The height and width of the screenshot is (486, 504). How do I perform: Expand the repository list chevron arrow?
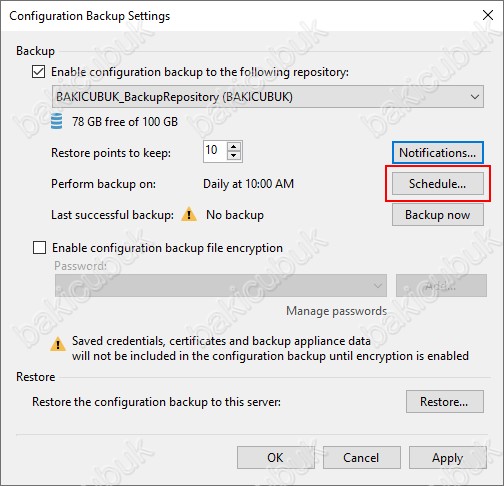pyautogui.click(x=475, y=97)
